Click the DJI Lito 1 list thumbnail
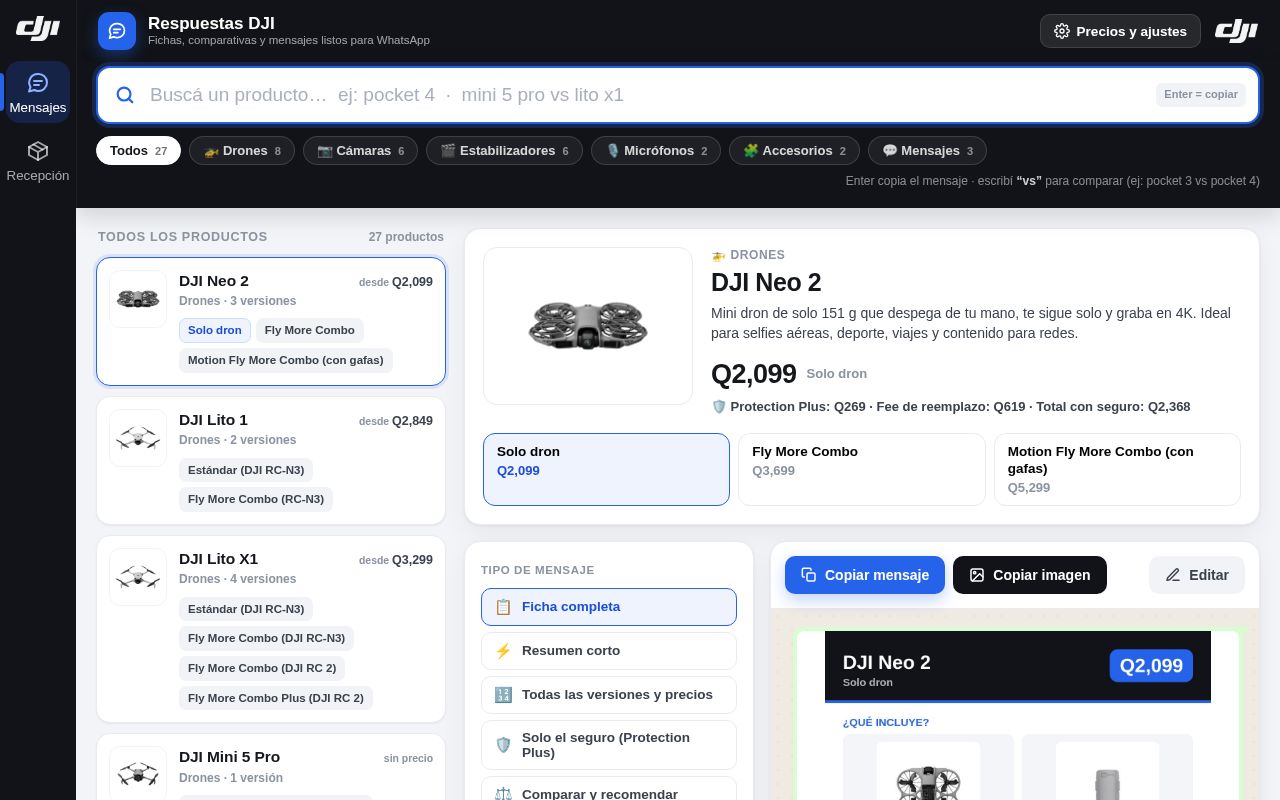 pos(138,438)
